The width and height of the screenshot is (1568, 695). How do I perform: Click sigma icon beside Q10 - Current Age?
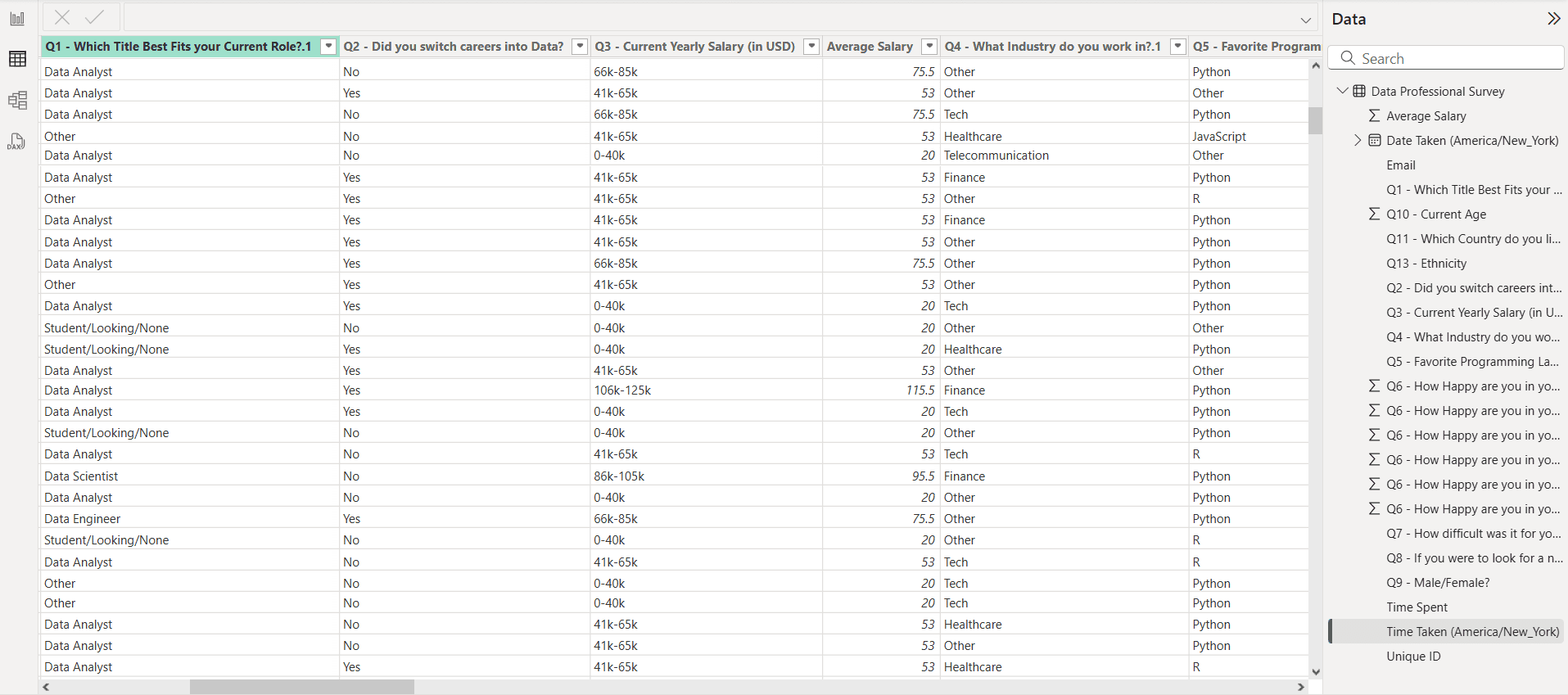click(x=1374, y=214)
